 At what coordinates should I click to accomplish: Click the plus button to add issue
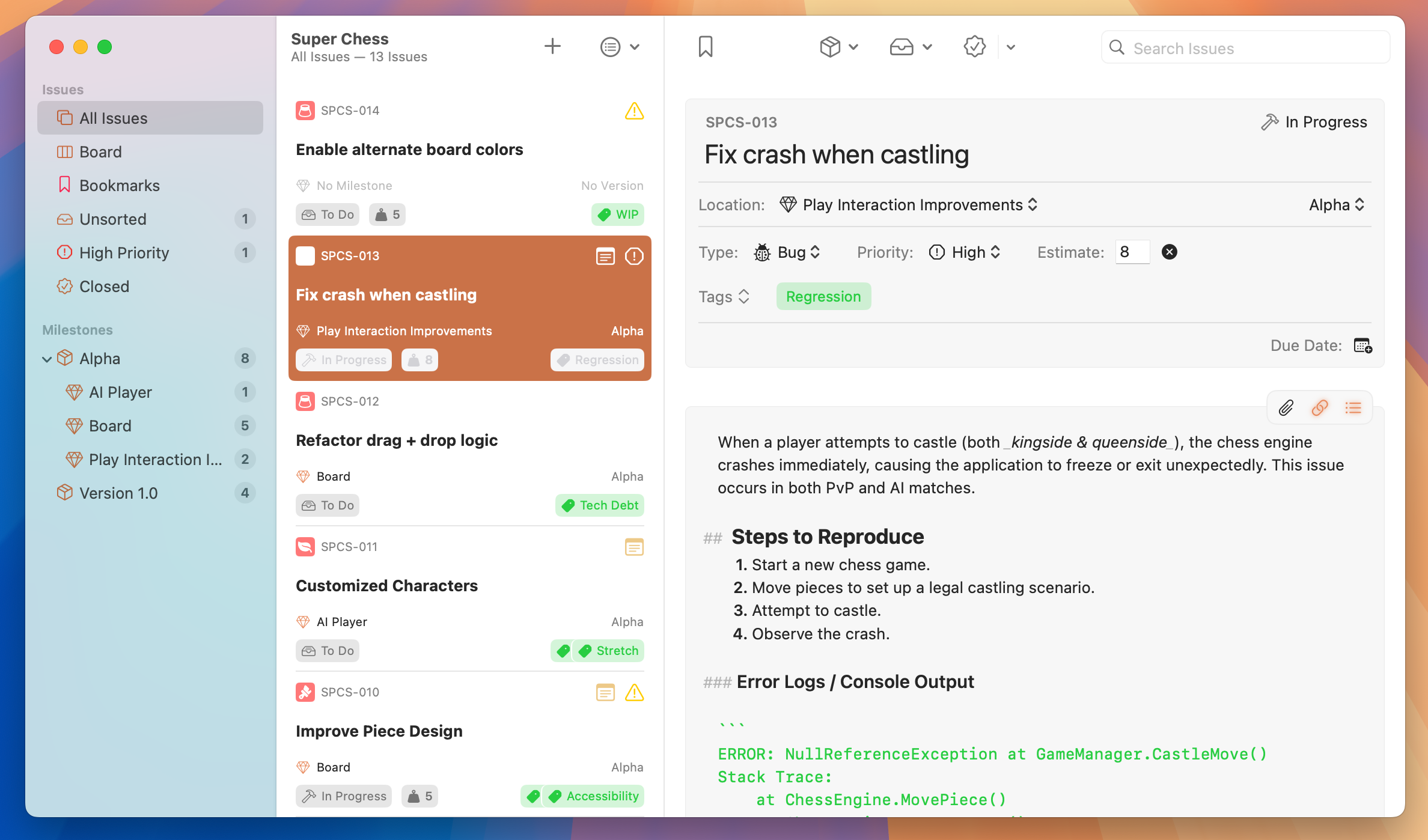(552, 46)
